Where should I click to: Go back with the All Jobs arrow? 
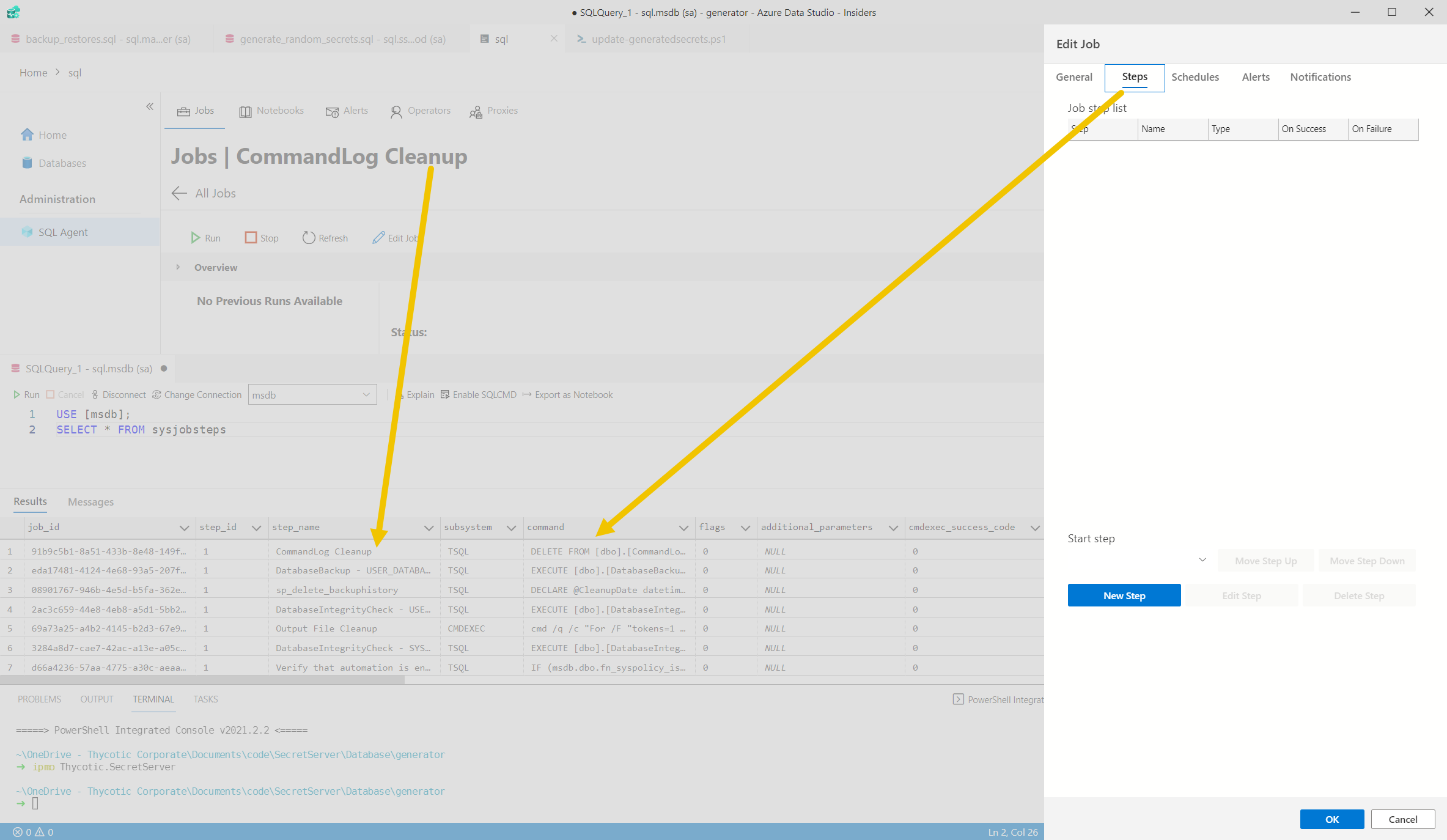pyautogui.click(x=179, y=193)
